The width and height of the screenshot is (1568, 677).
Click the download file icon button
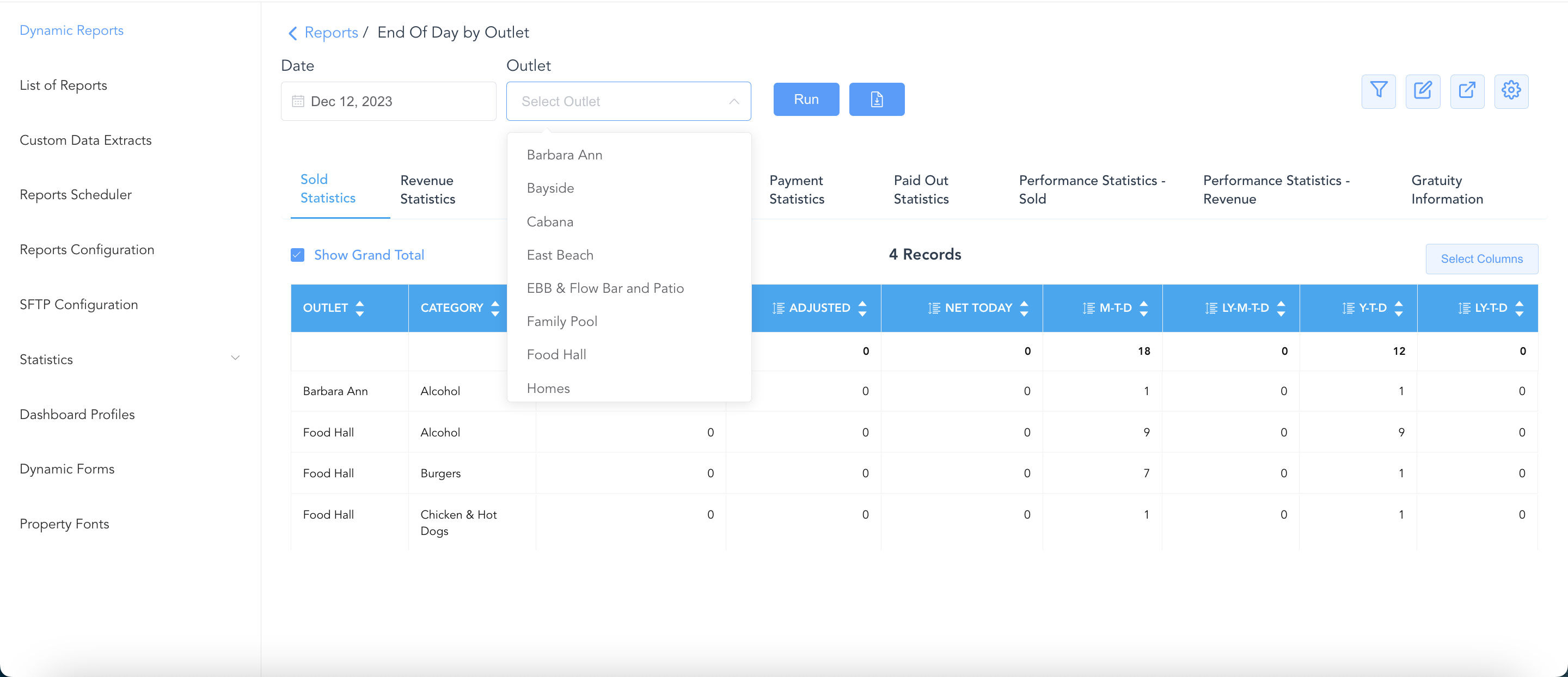pyautogui.click(x=877, y=99)
